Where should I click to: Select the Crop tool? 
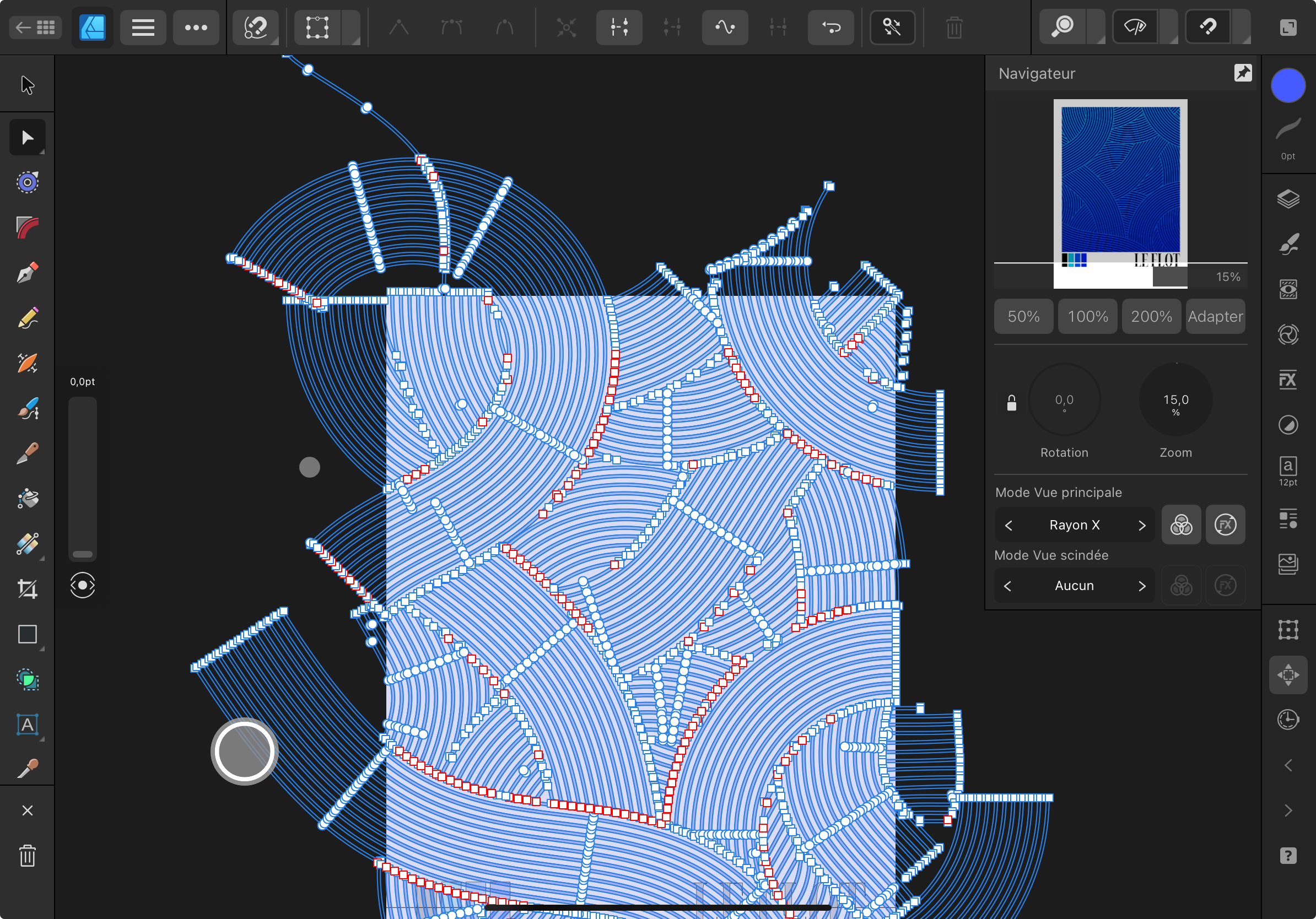click(x=27, y=589)
